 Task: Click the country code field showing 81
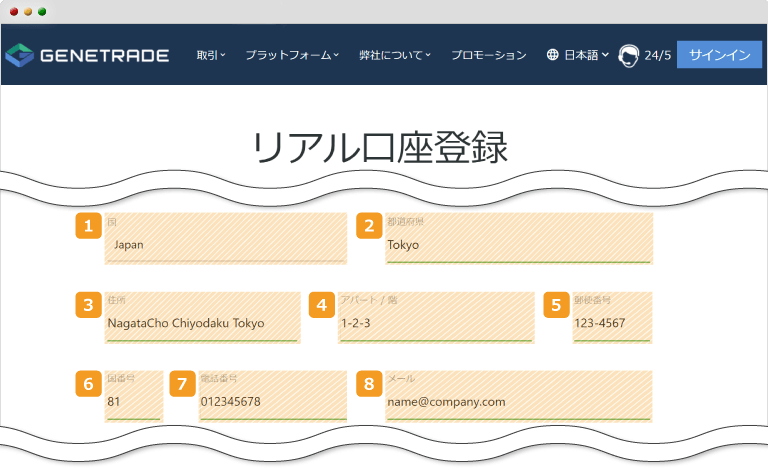pos(134,396)
